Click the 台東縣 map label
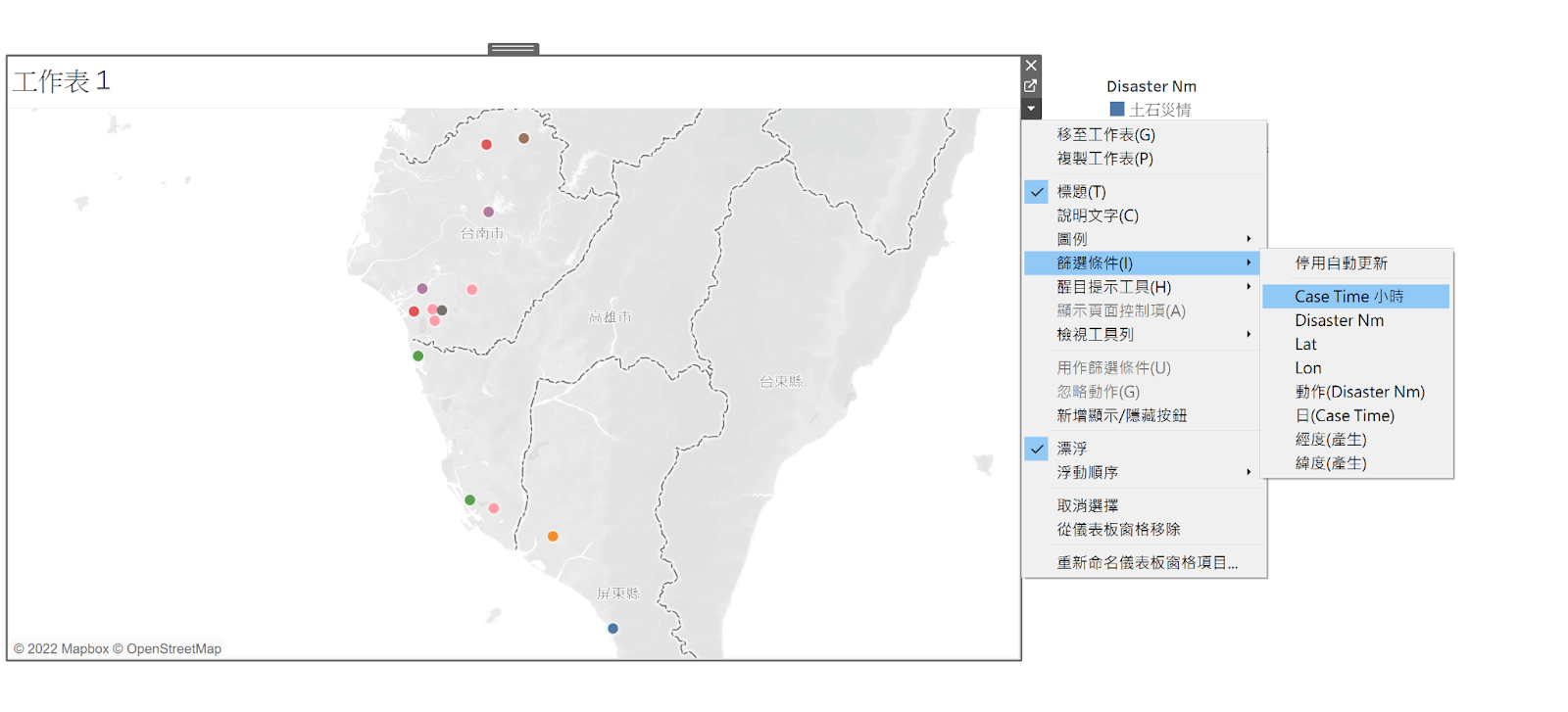The image size is (1568, 712). pyautogui.click(x=781, y=381)
